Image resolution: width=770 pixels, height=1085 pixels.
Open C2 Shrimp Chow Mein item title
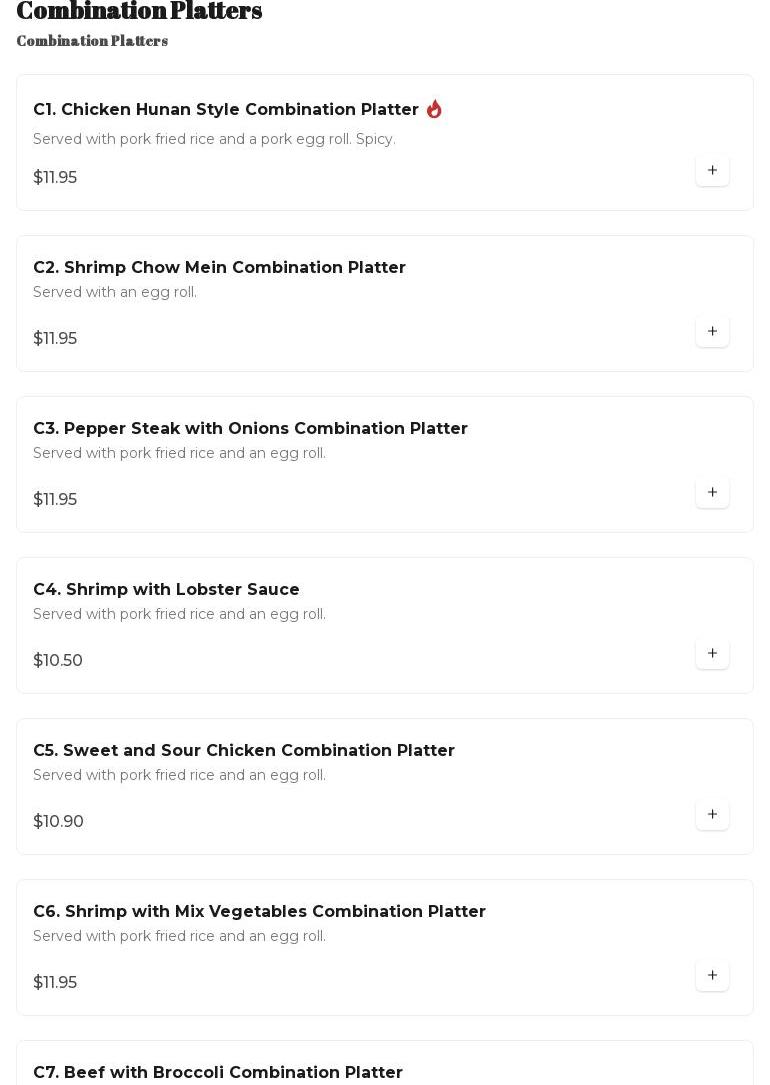(219, 267)
